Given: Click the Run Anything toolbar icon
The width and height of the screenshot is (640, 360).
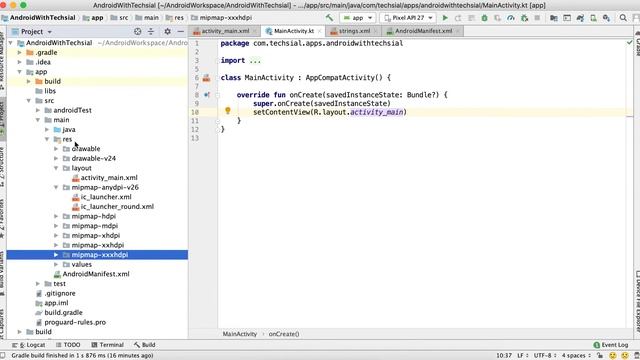Looking at the screenshot, I should click(567, 18).
